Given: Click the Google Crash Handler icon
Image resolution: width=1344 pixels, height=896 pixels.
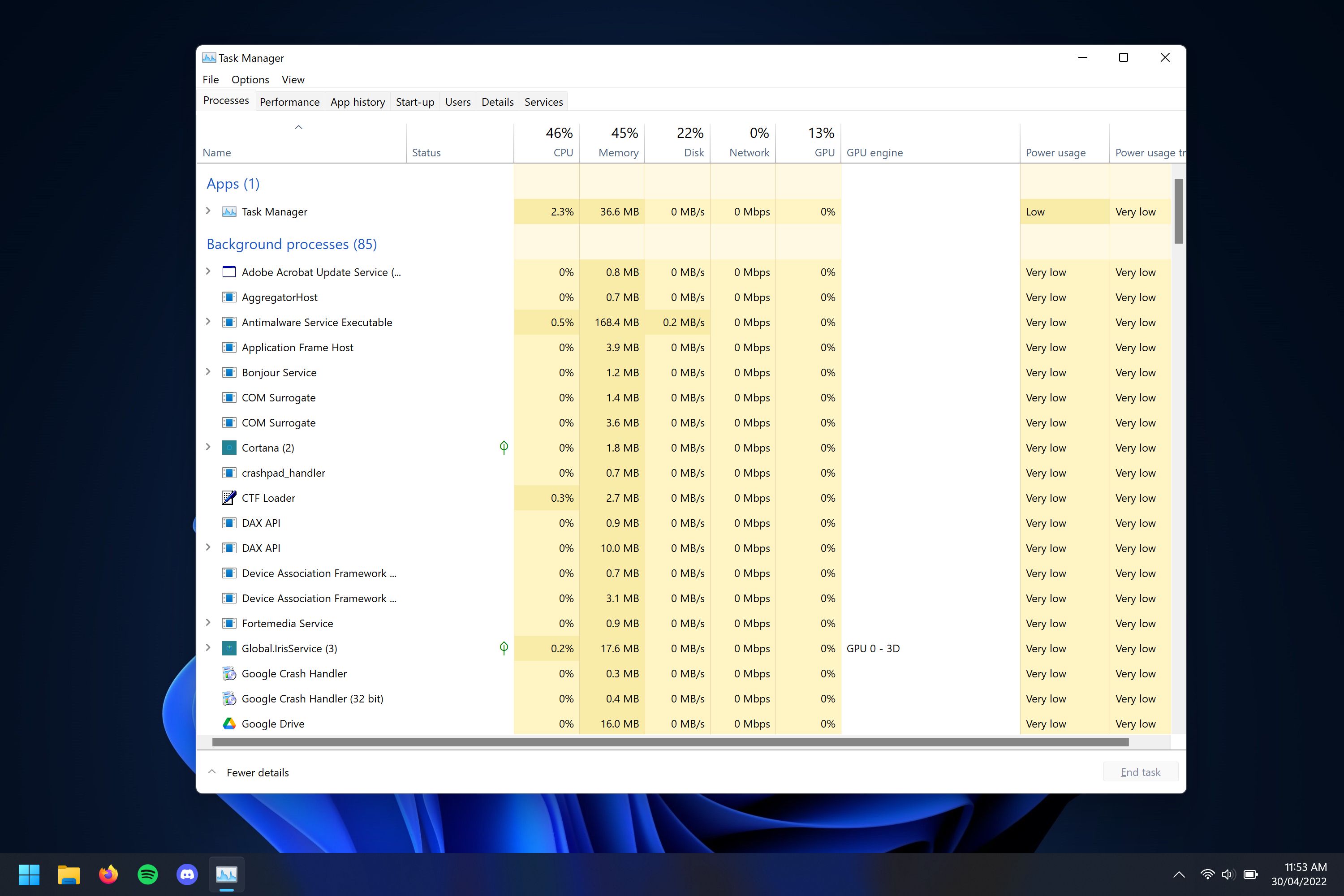Looking at the screenshot, I should coord(229,673).
